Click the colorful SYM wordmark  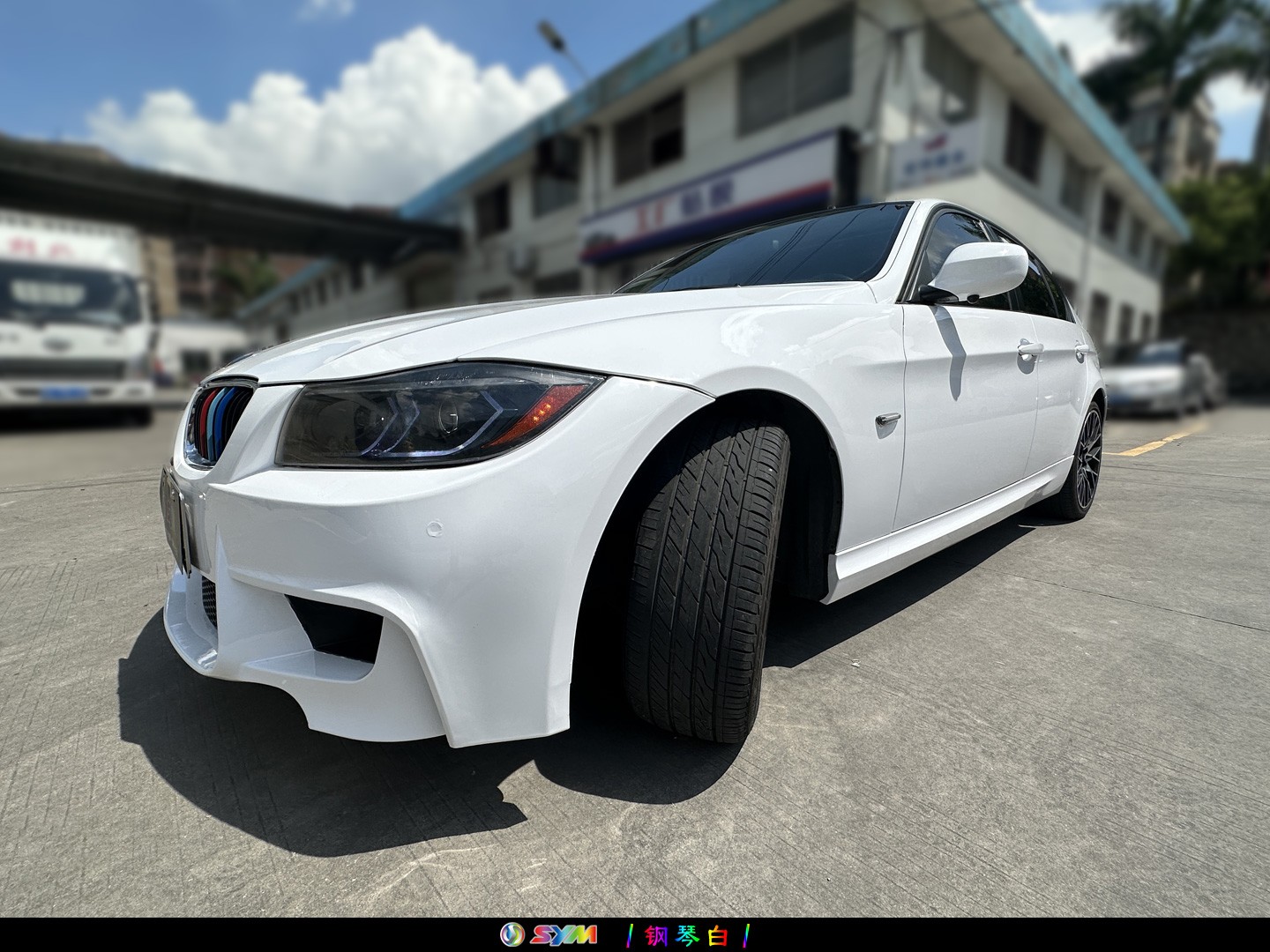tap(564, 934)
